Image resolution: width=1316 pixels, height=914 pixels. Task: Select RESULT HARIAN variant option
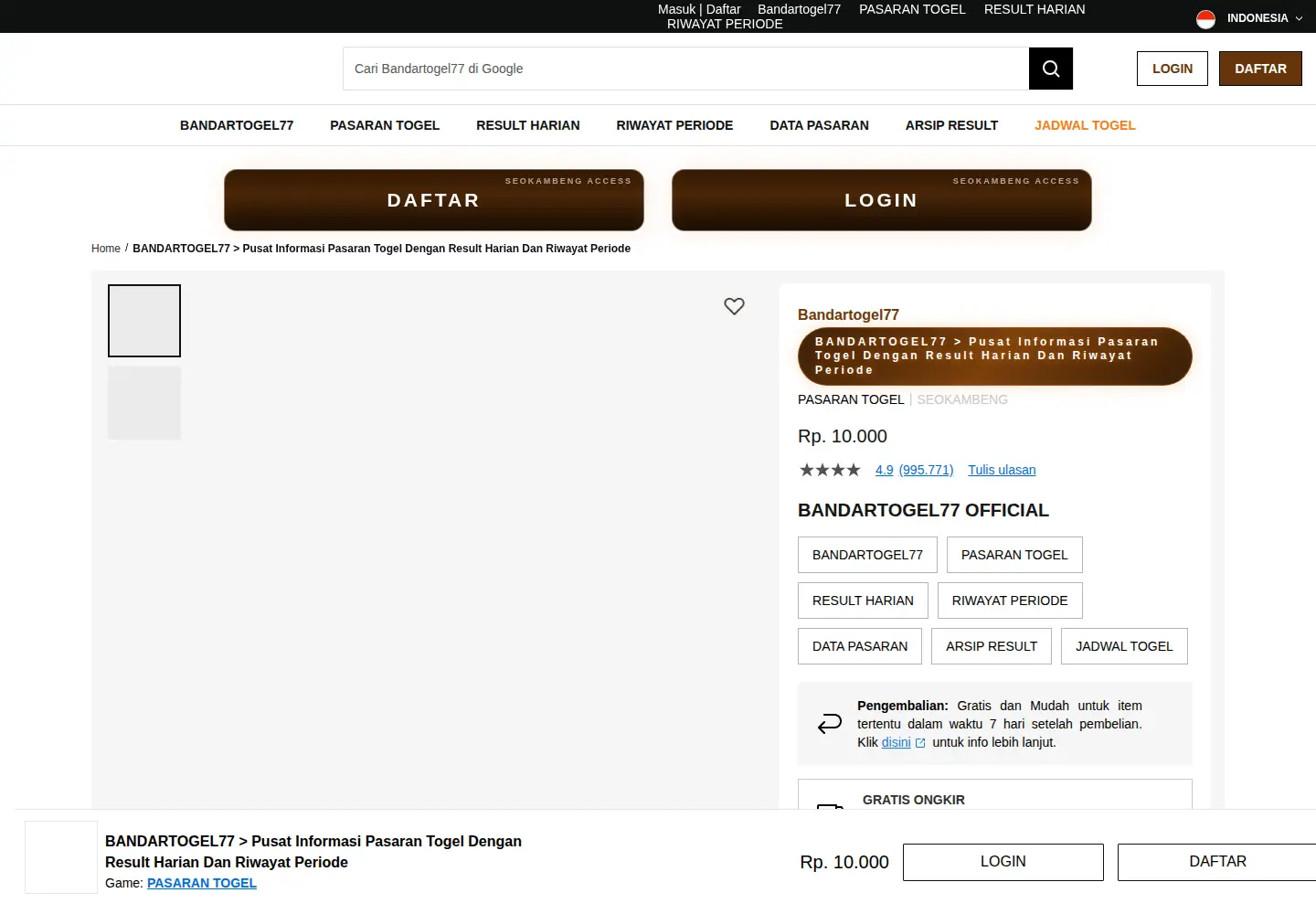pyautogui.click(x=863, y=600)
